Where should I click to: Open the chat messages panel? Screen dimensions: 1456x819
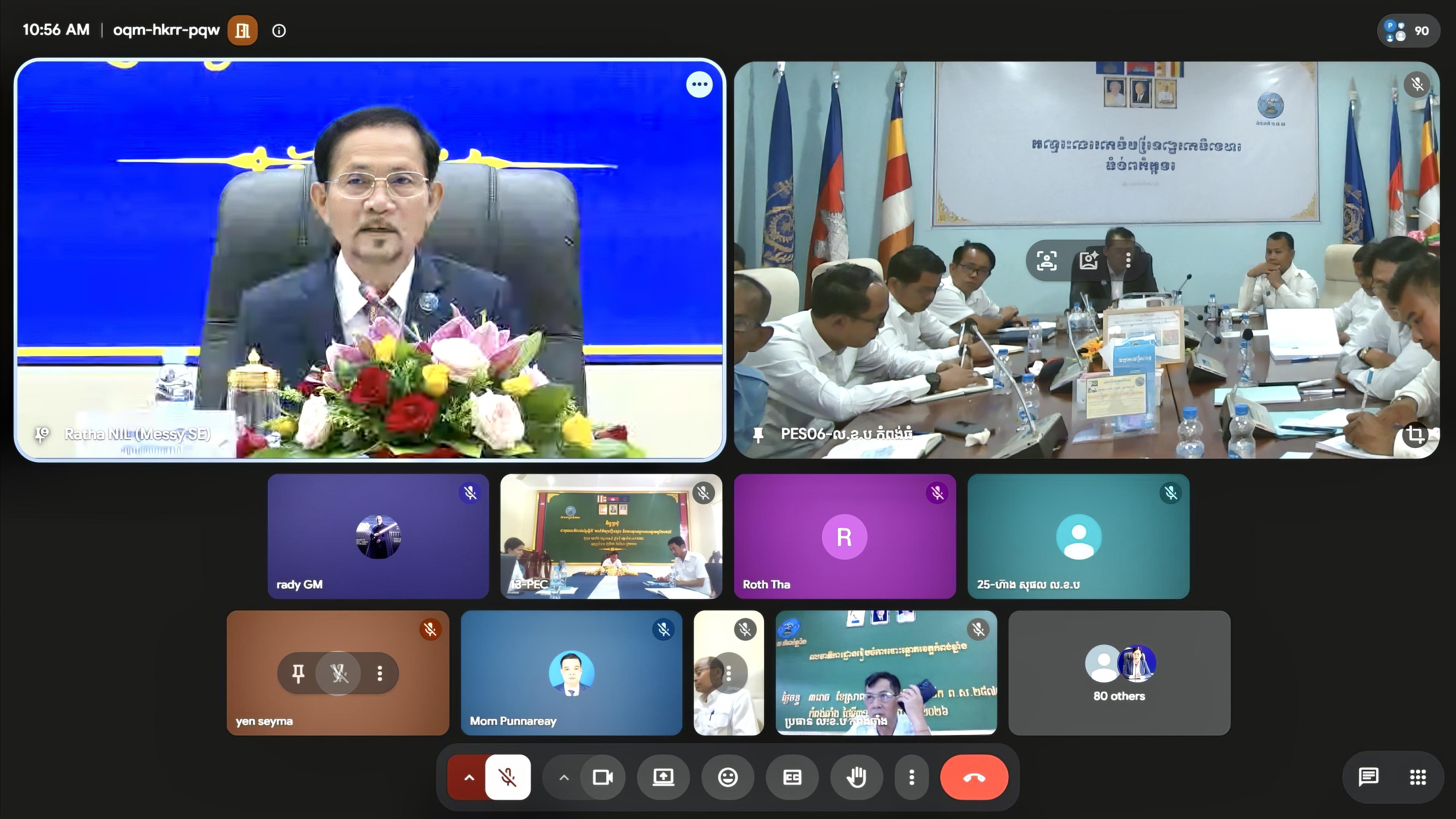tap(1368, 777)
